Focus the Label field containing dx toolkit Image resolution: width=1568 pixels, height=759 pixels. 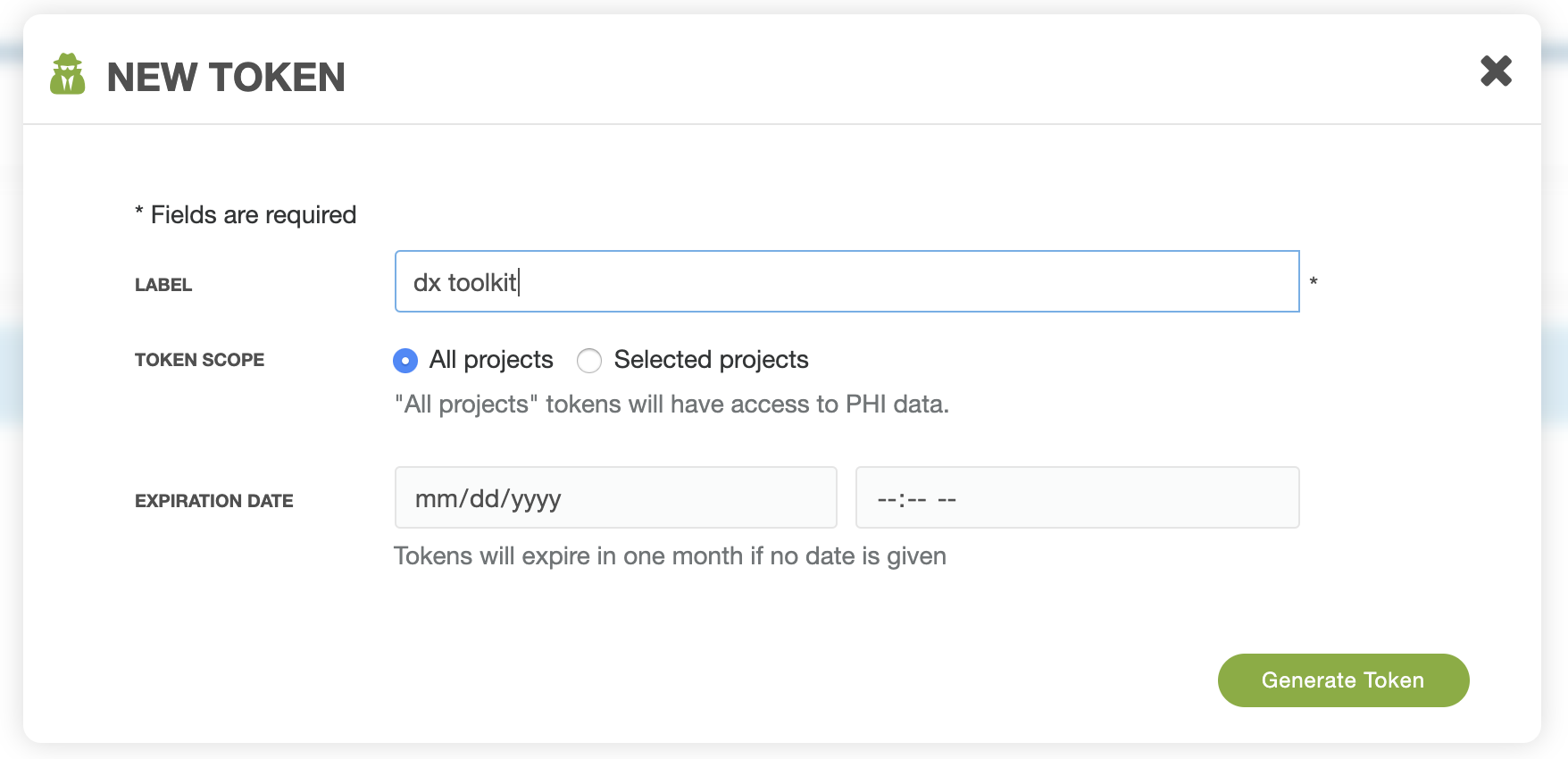tap(847, 281)
